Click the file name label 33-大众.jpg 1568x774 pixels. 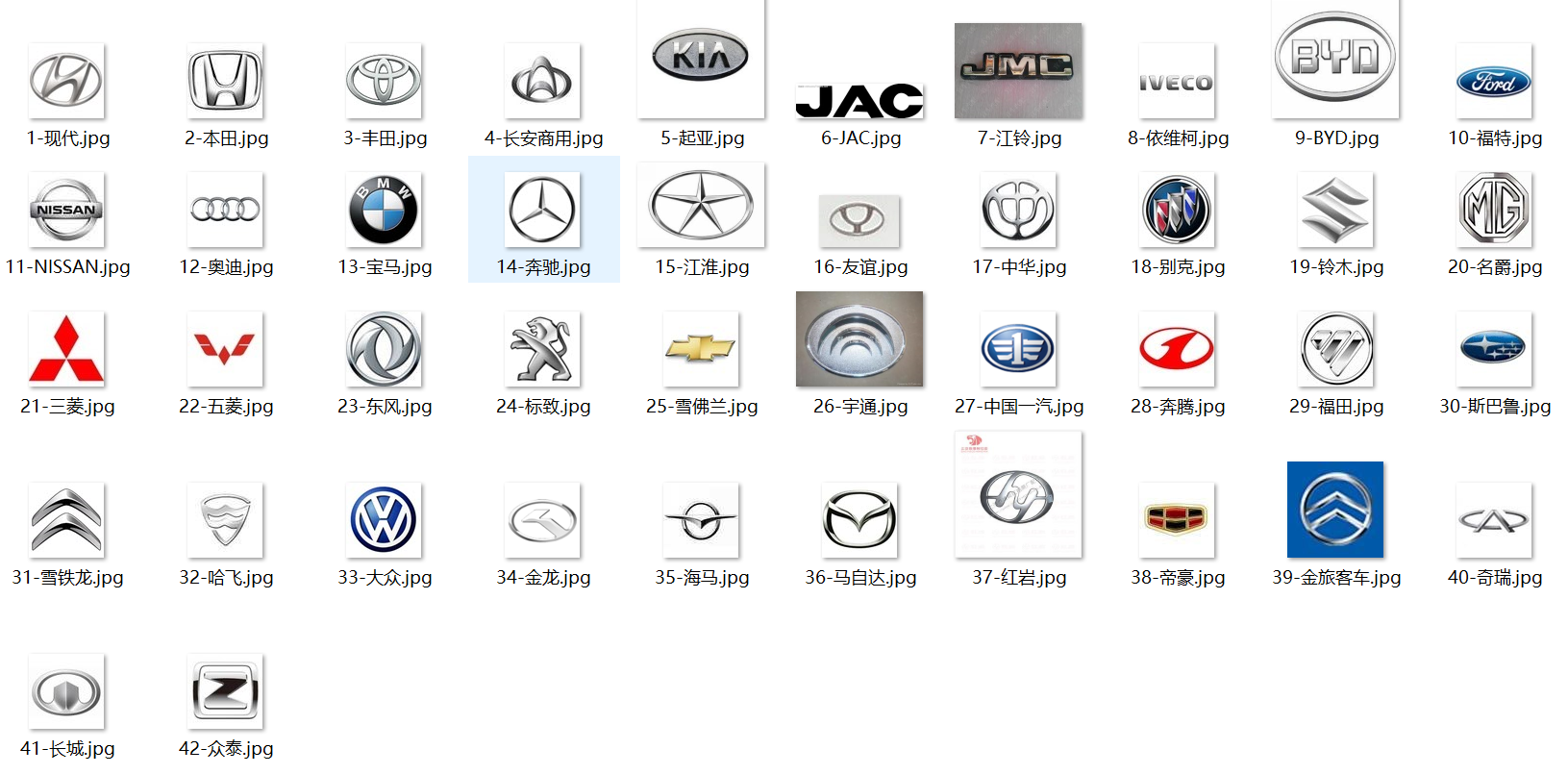pos(385,578)
